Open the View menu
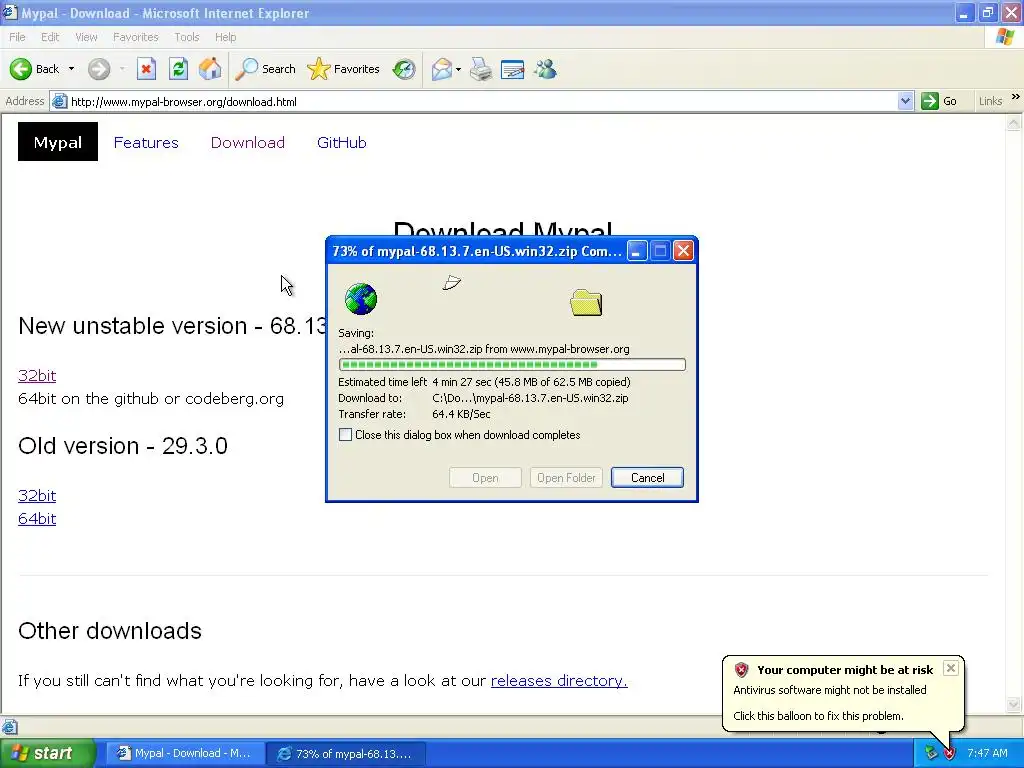 coord(86,37)
